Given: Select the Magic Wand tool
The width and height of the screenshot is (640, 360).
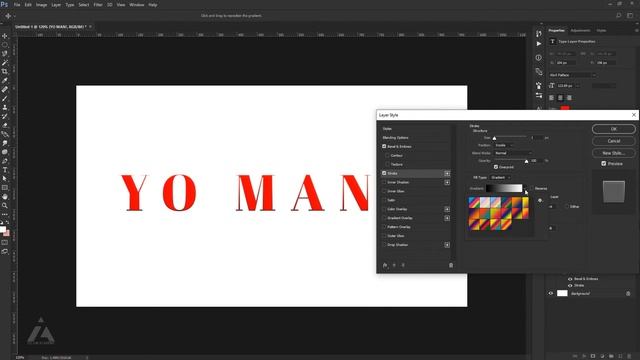Looking at the screenshot, I should [4, 63].
